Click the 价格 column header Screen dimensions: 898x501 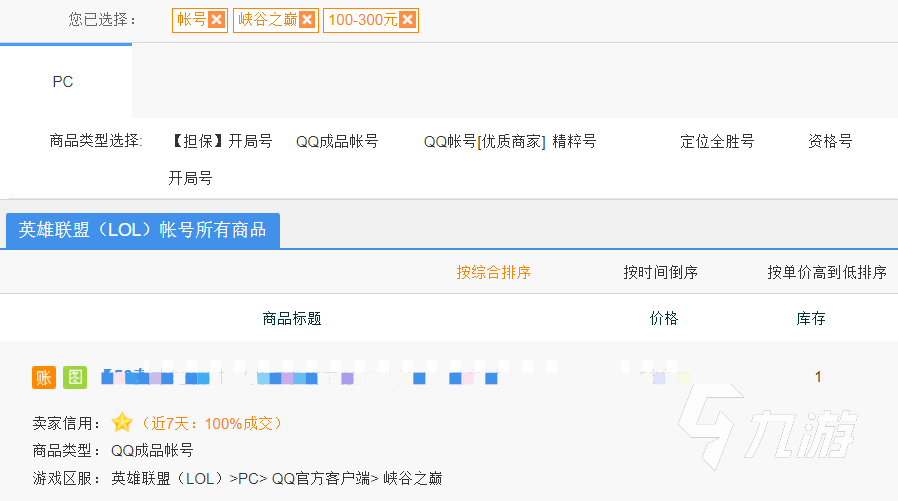point(664,318)
